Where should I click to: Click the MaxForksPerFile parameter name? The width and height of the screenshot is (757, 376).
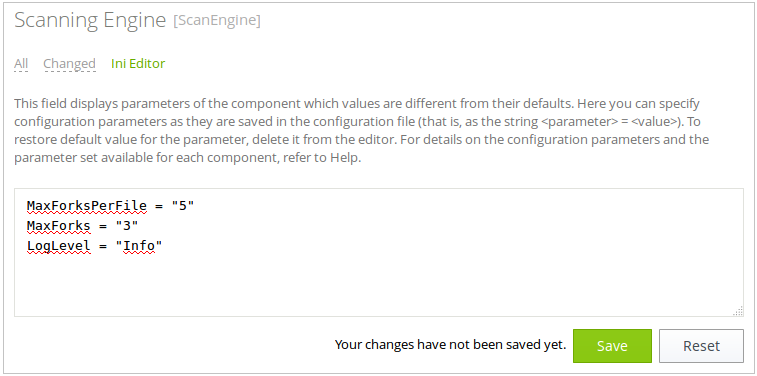(x=86, y=206)
